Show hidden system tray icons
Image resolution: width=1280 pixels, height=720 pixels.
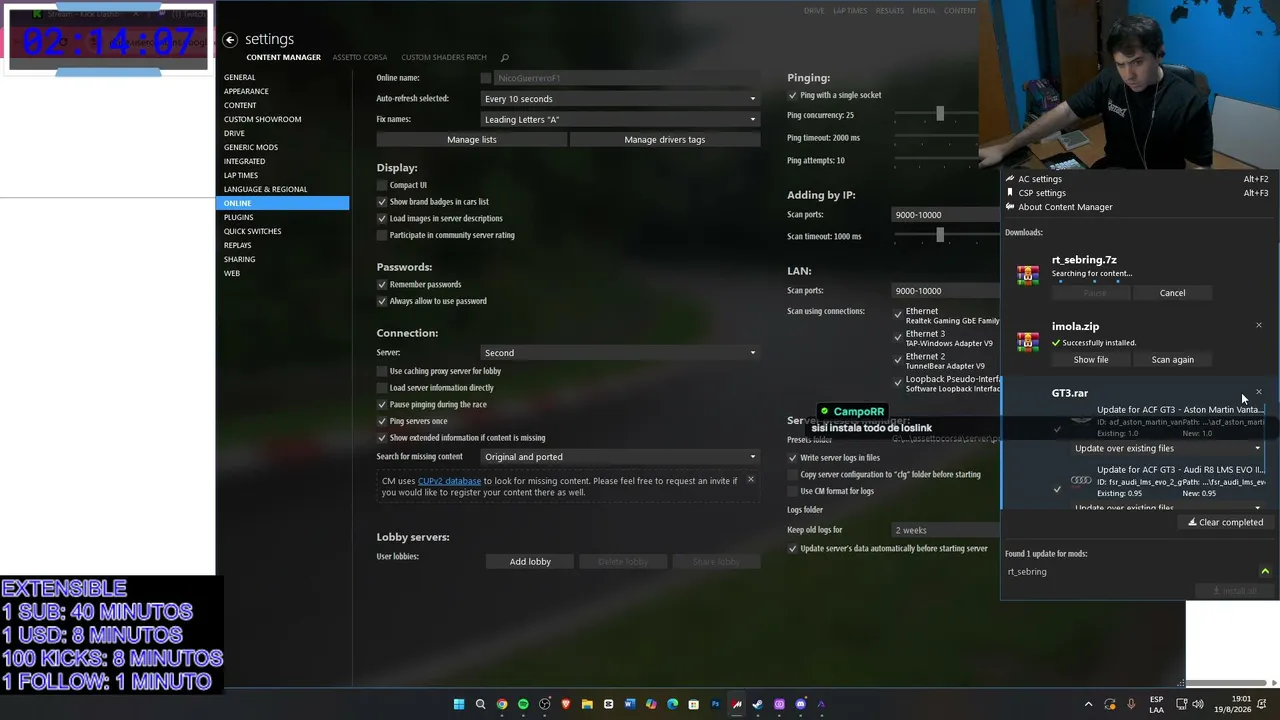tap(1089, 704)
